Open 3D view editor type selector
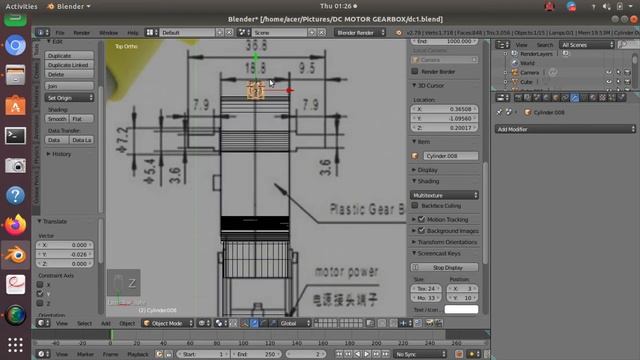 42,323
